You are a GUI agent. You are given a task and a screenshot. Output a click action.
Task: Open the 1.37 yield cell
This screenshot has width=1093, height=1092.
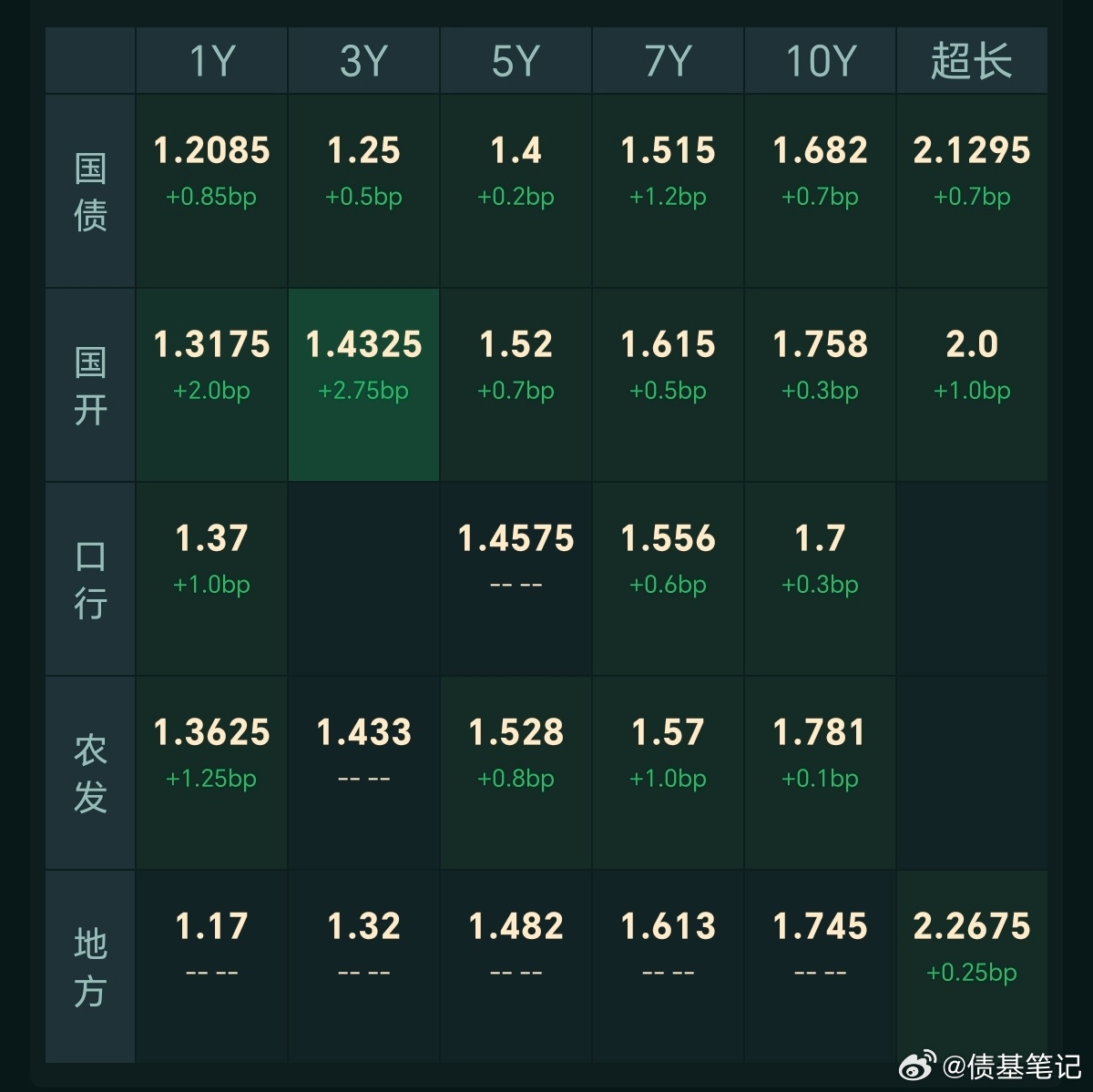(x=211, y=579)
